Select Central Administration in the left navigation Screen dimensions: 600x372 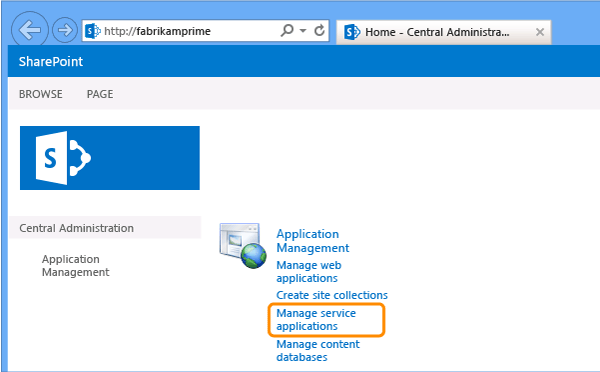click(x=77, y=228)
